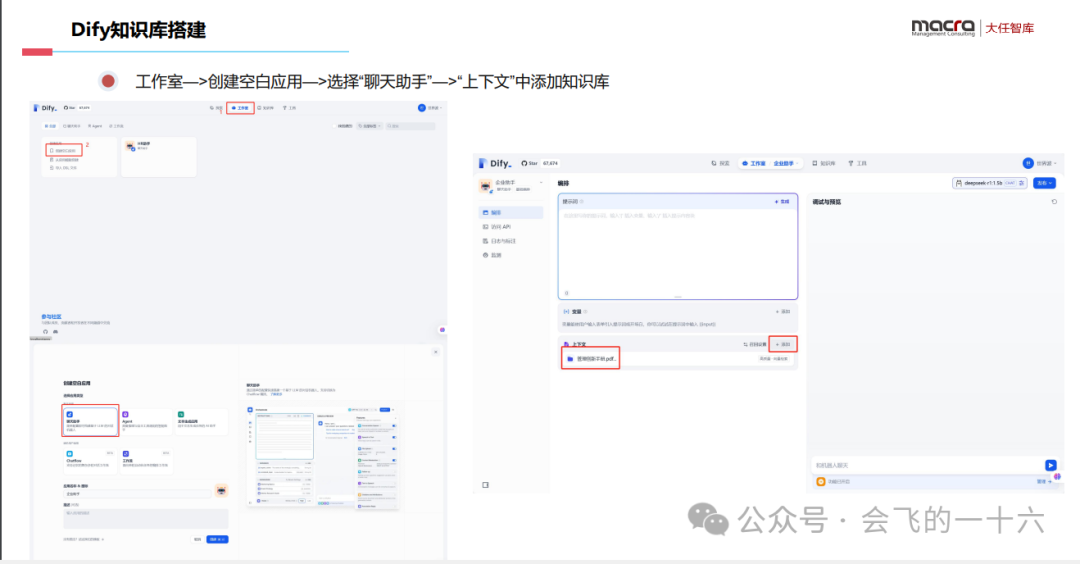Click the 聊天助手 preview image in the dialog
Viewport: 1080px width, 564px height.
(x=322, y=457)
